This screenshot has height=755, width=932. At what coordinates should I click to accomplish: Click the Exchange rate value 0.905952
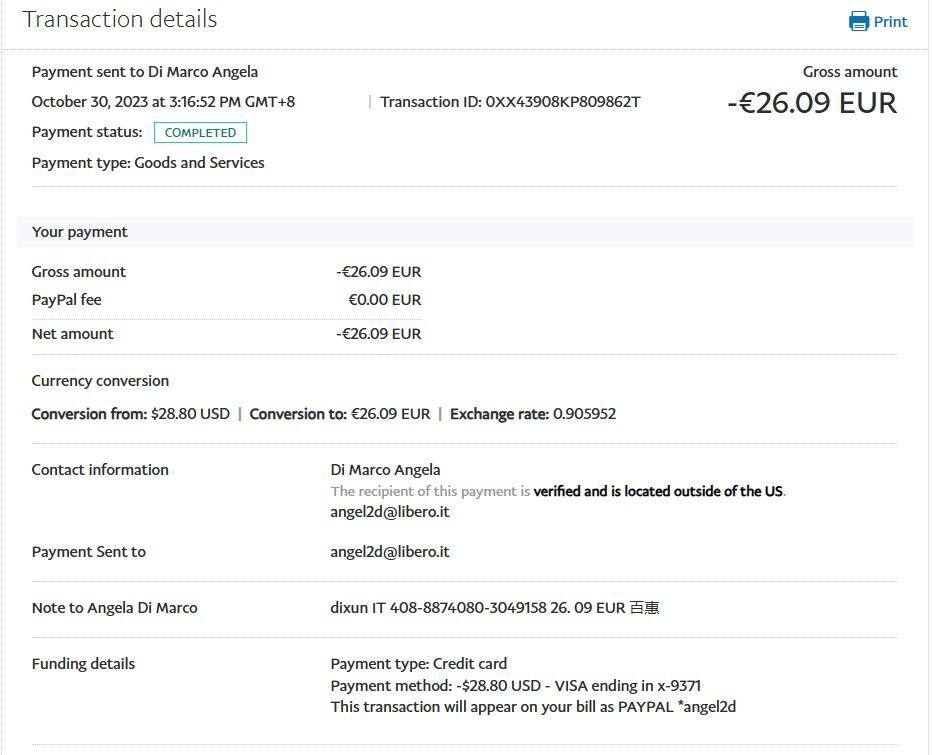584,414
